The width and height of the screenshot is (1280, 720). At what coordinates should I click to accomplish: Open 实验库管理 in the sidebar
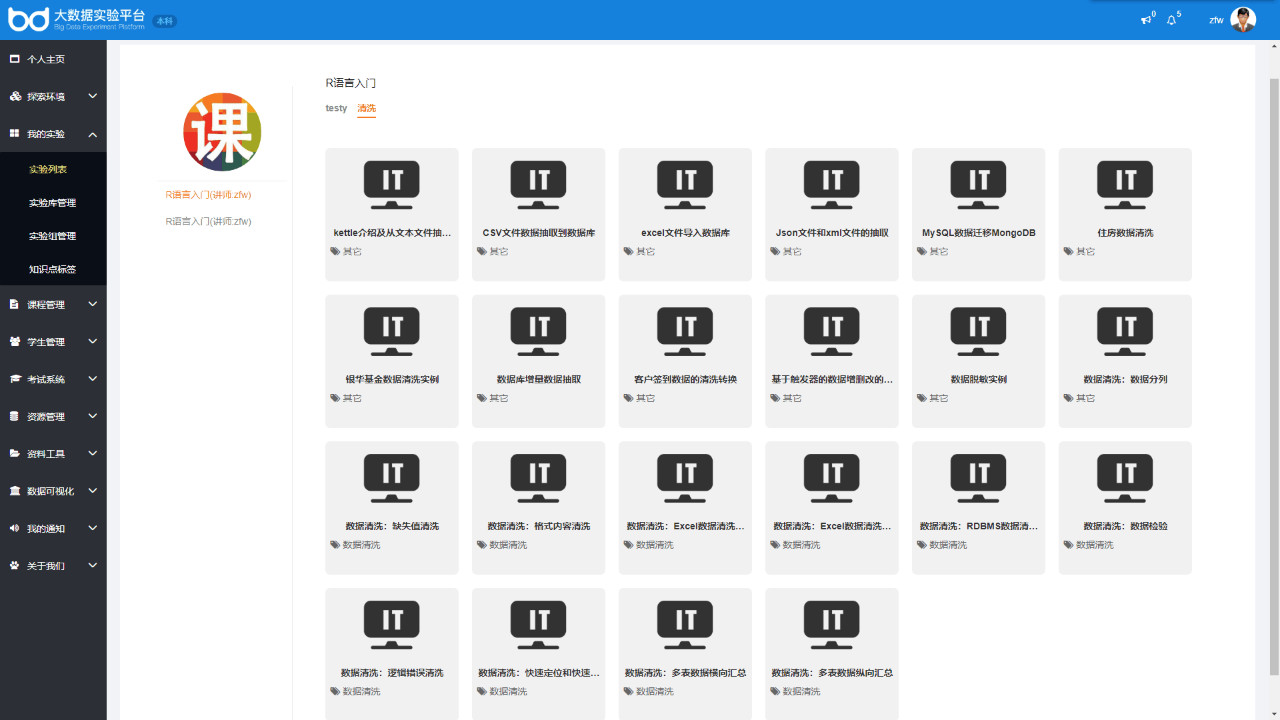point(52,203)
